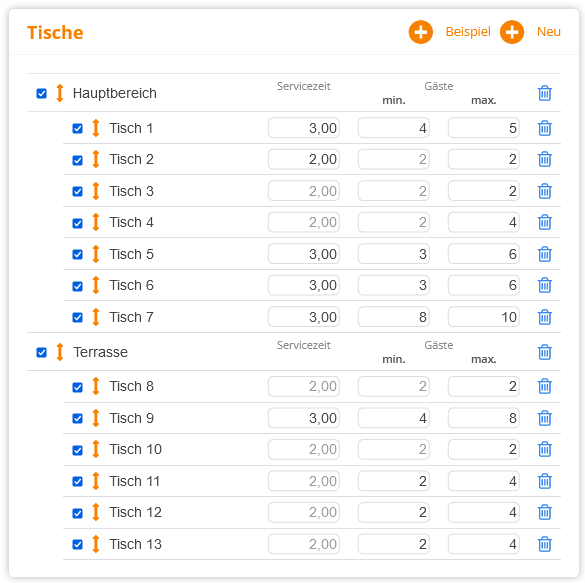Uncheck the Hauptbereich checkbox

pyautogui.click(x=41, y=93)
